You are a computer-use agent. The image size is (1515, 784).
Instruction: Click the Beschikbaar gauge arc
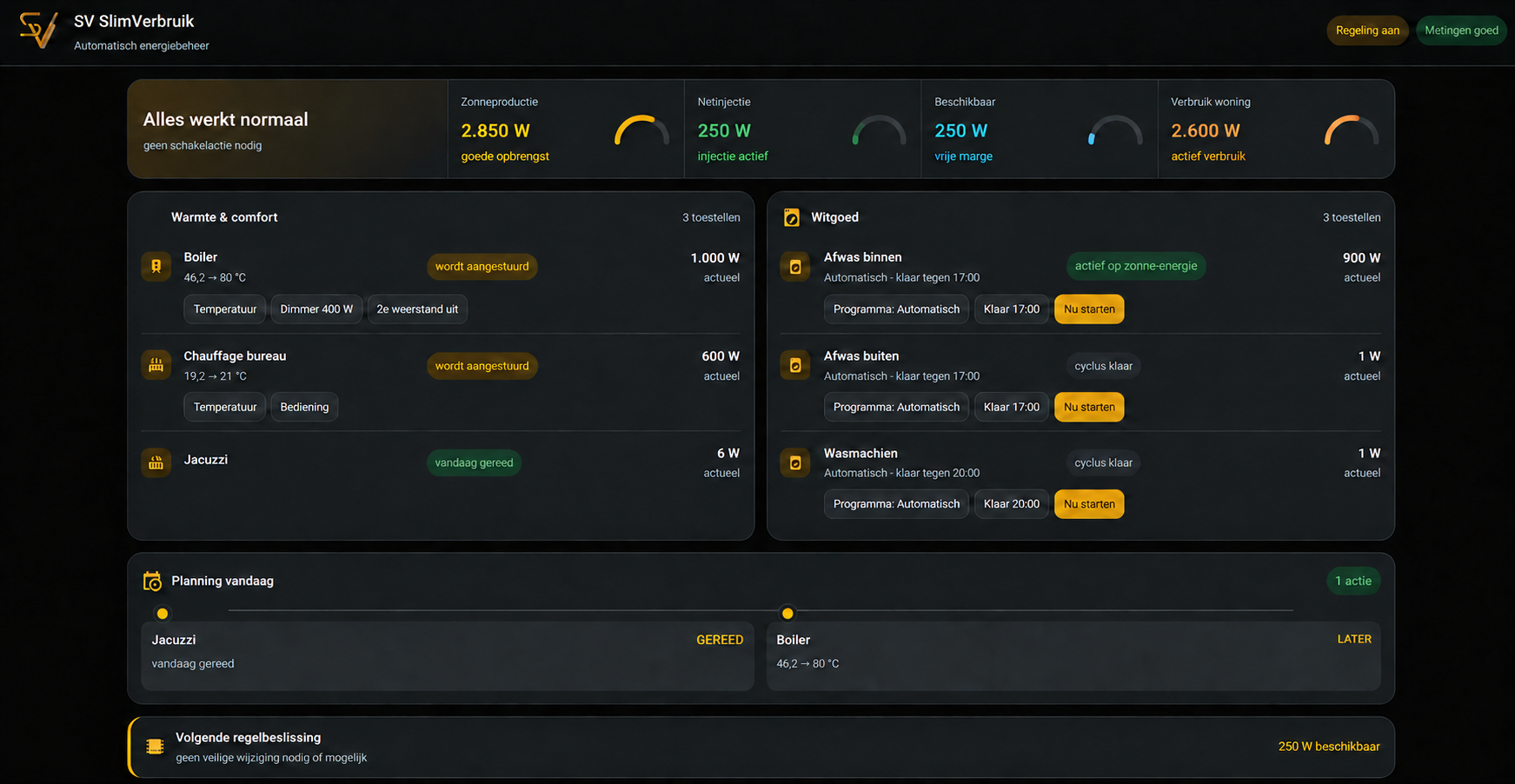(1115, 130)
